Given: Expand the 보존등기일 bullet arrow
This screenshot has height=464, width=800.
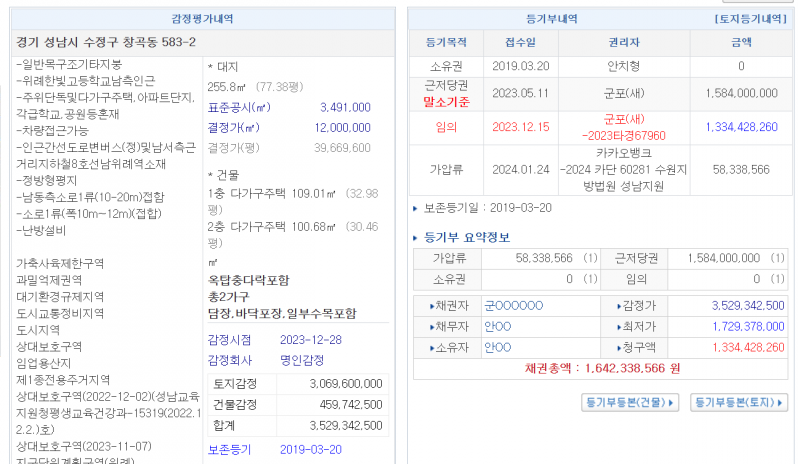Looking at the screenshot, I should (x=417, y=208).
